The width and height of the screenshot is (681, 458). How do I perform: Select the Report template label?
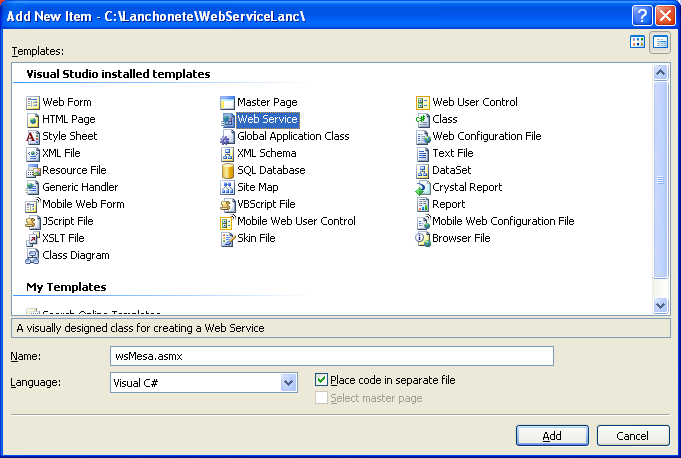point(448,204)
